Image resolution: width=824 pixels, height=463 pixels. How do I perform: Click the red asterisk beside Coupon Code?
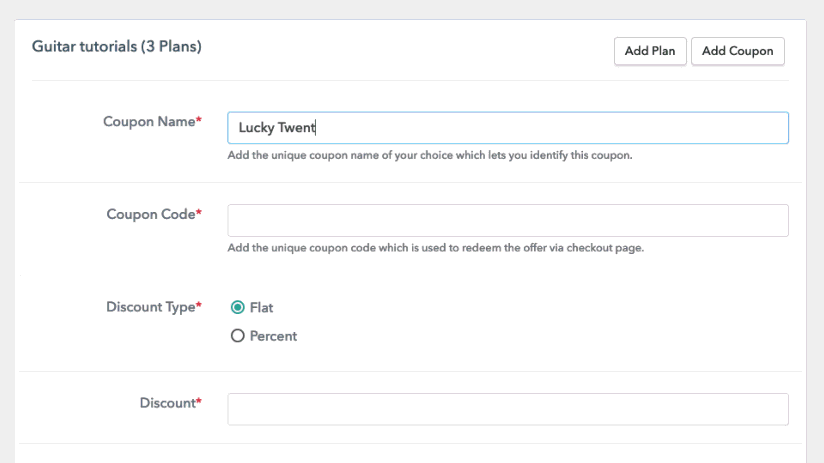[x=199, y=212]
